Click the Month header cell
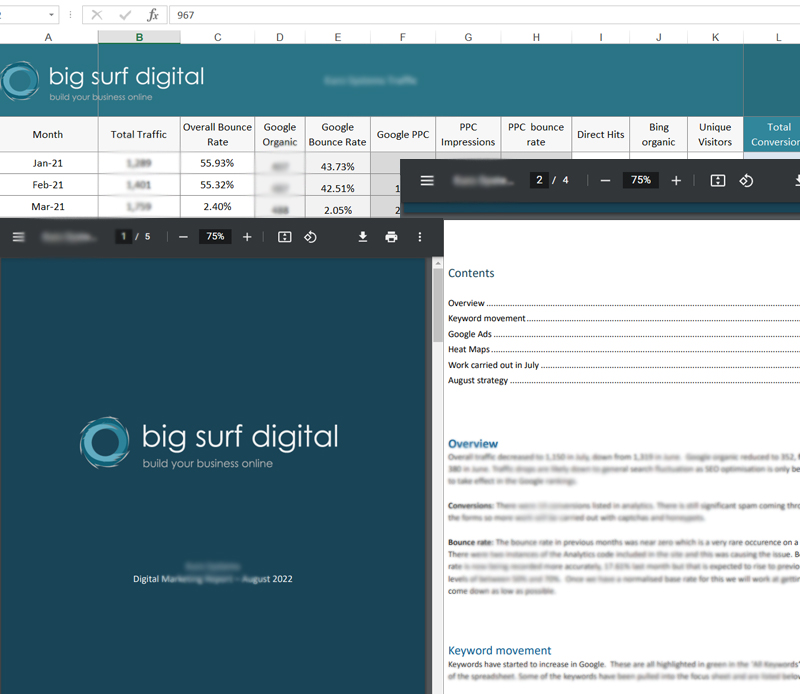 pyautogui.click(x=48, y=134)
